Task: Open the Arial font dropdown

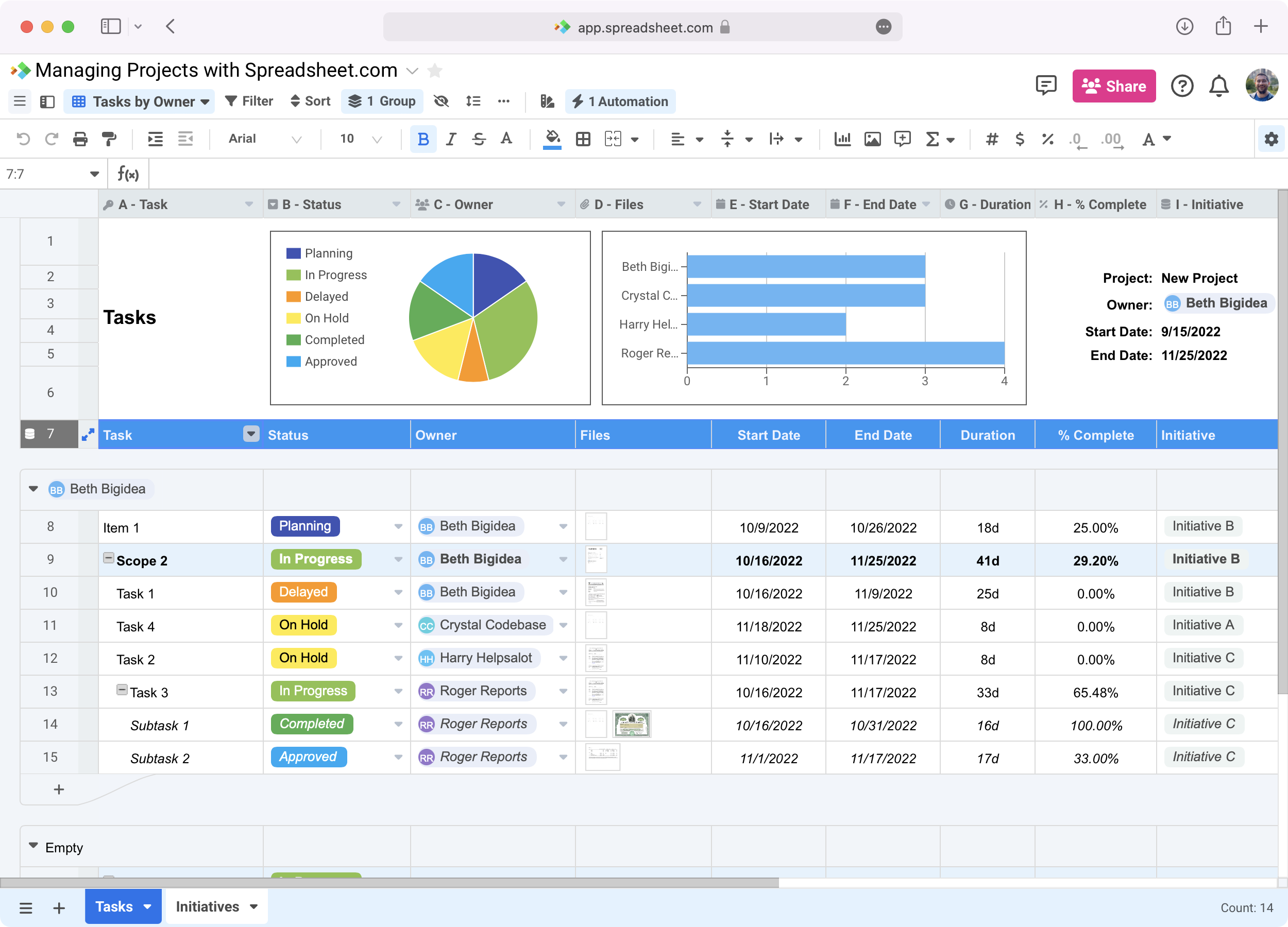Action: pos(264,139)
